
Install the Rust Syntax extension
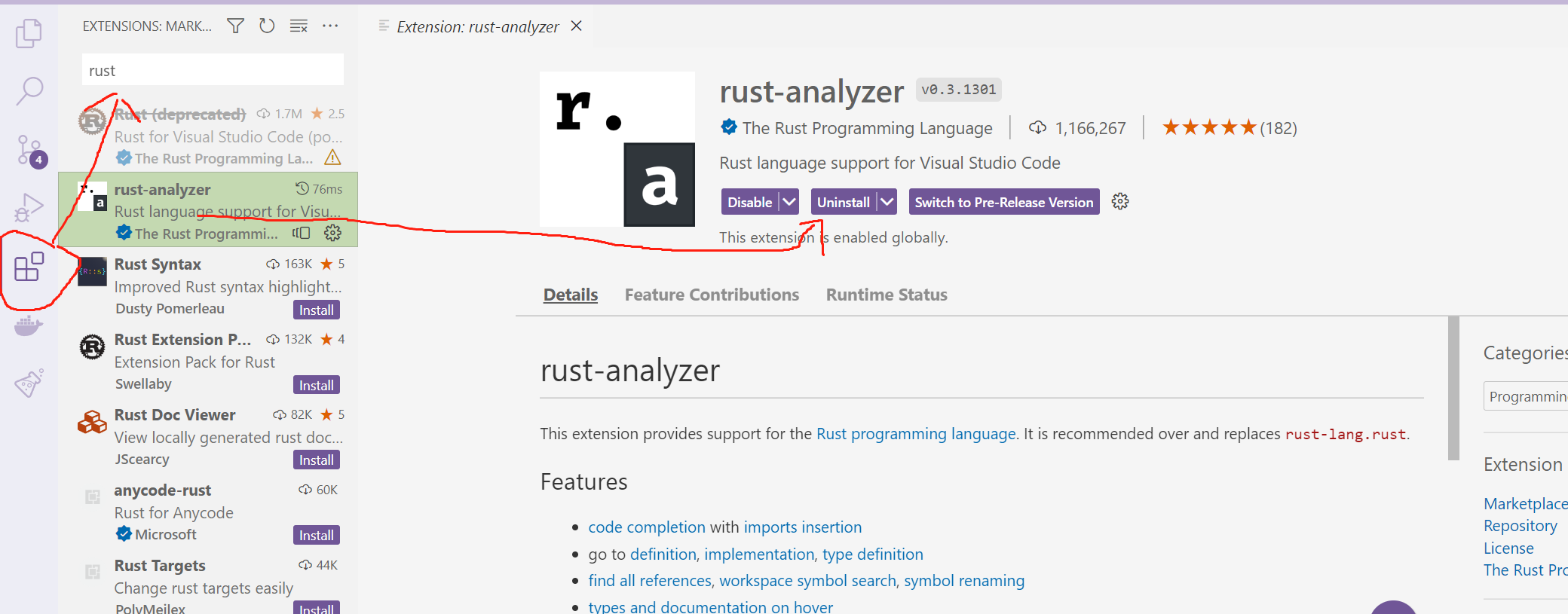pyautogui.click(x=317, y=310)
